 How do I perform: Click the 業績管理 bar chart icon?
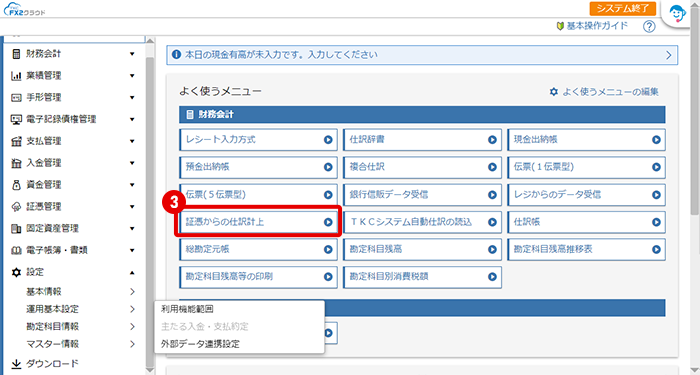(16, 76)
